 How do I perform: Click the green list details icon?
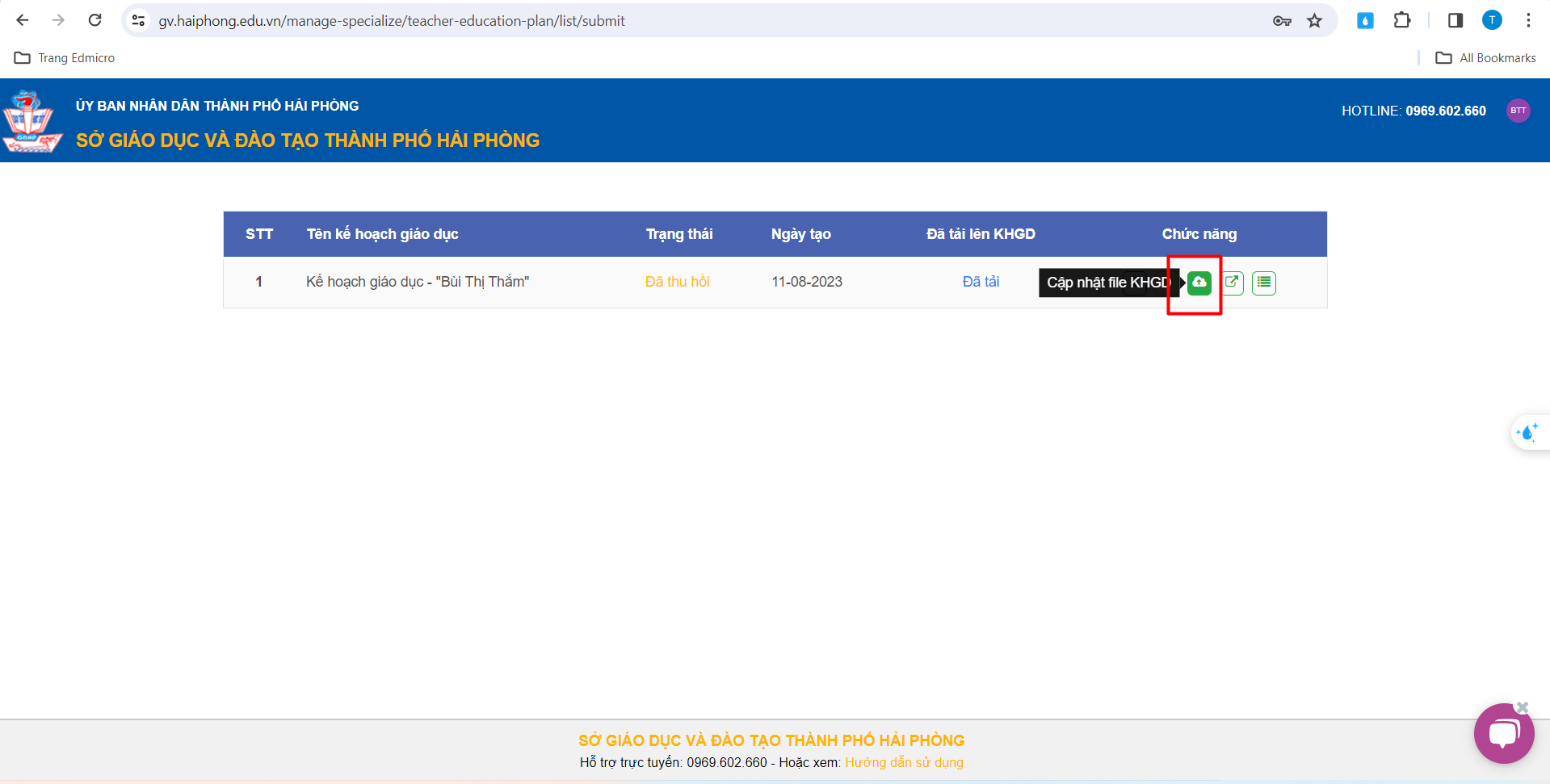coord(1264,283)
